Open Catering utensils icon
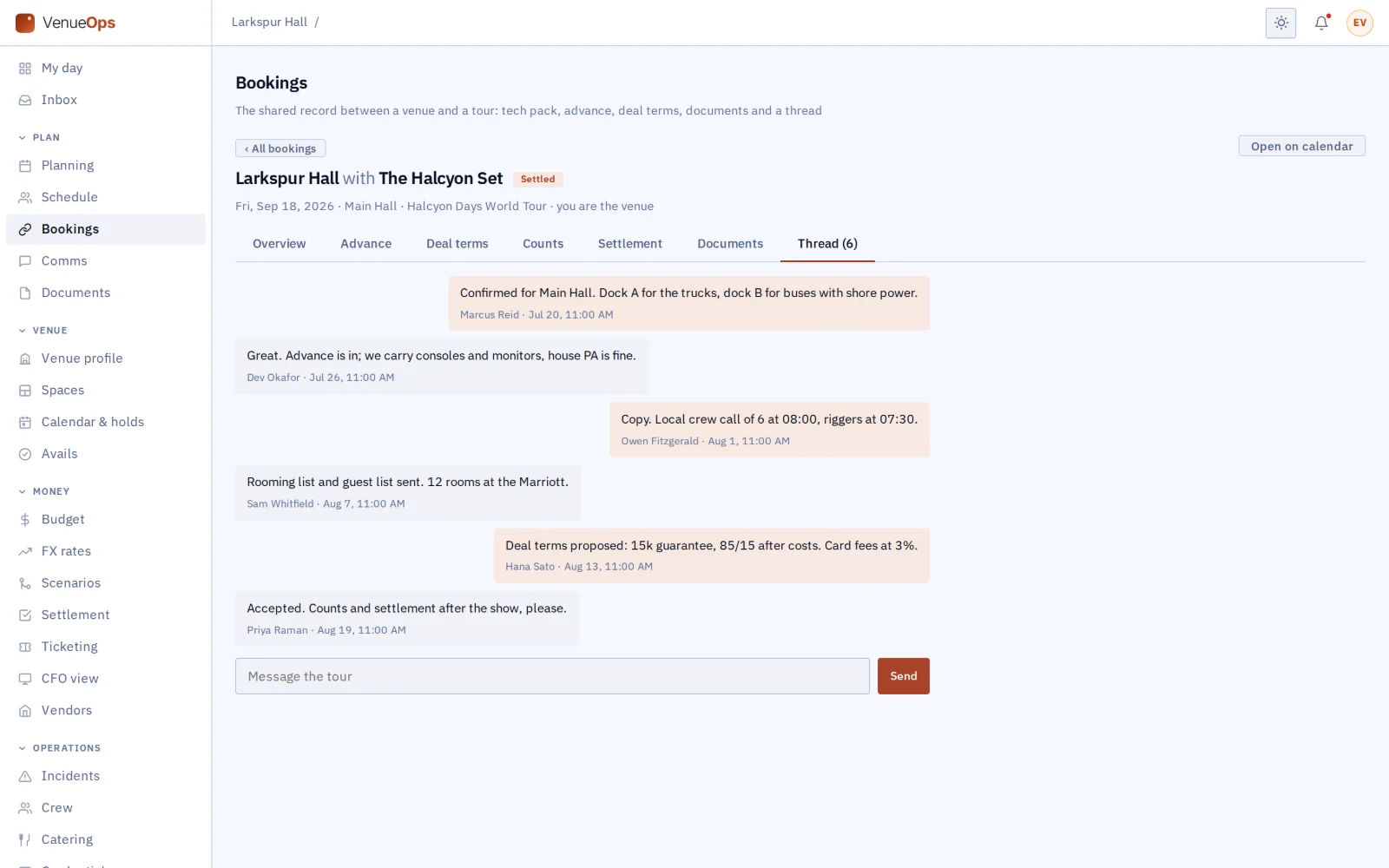The height and width of the screenshot is (868, 1389). coord(25,839)
